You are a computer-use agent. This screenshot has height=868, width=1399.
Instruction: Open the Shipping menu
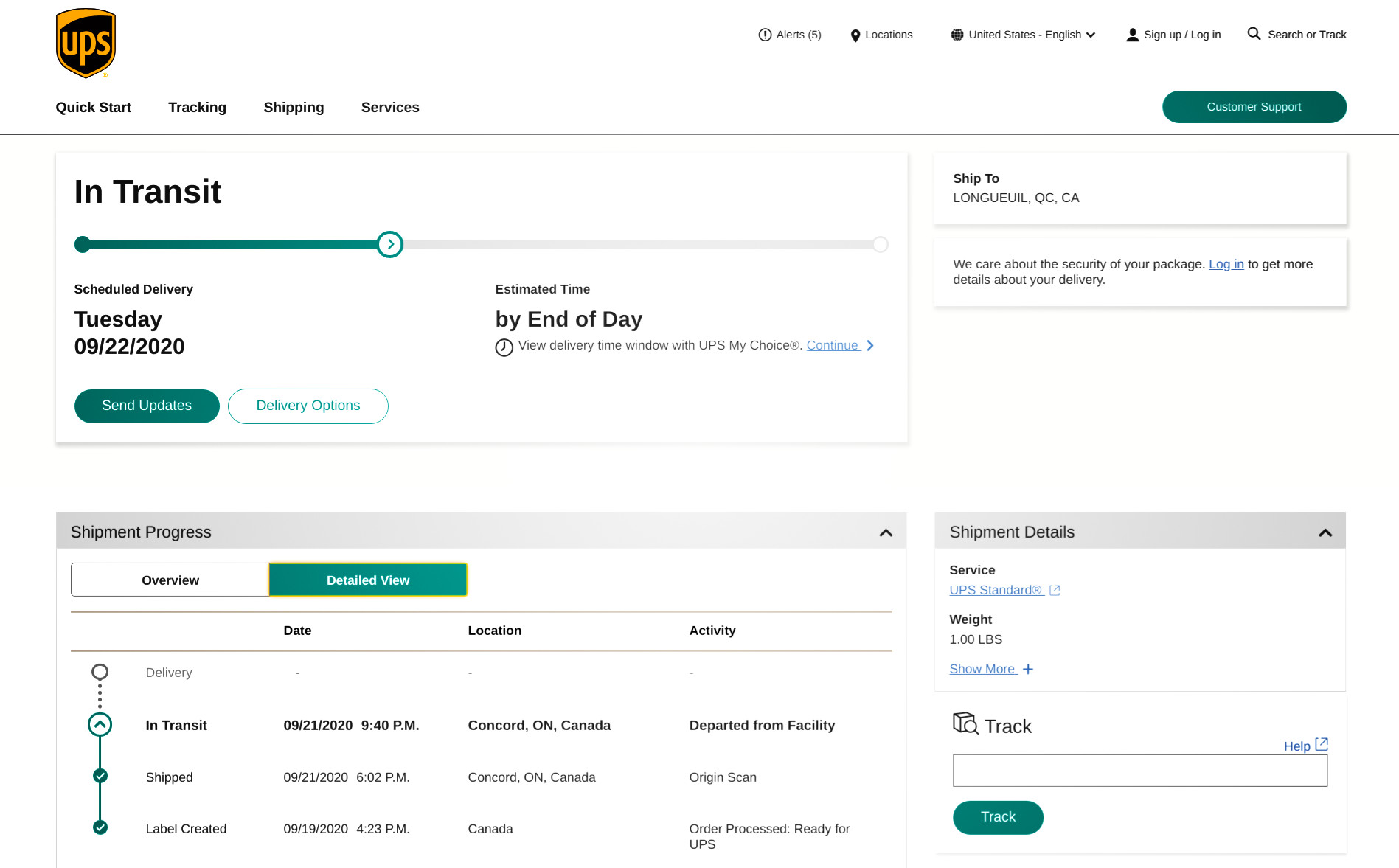[294, 108]
